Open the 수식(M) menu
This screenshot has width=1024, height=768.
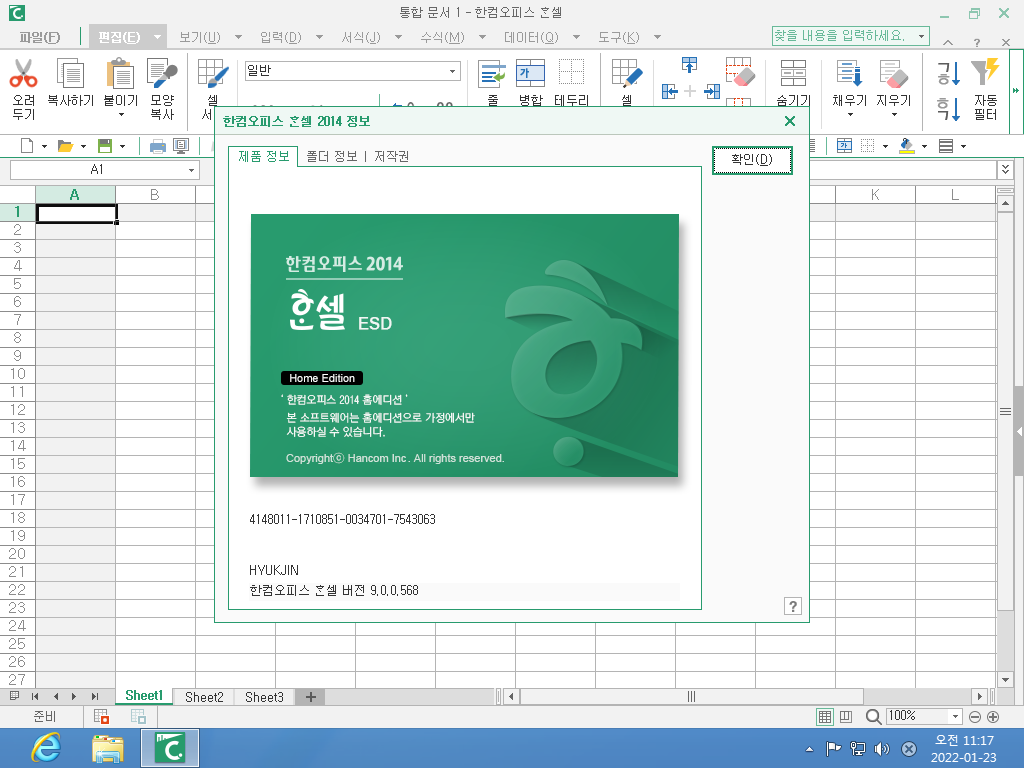442,37
